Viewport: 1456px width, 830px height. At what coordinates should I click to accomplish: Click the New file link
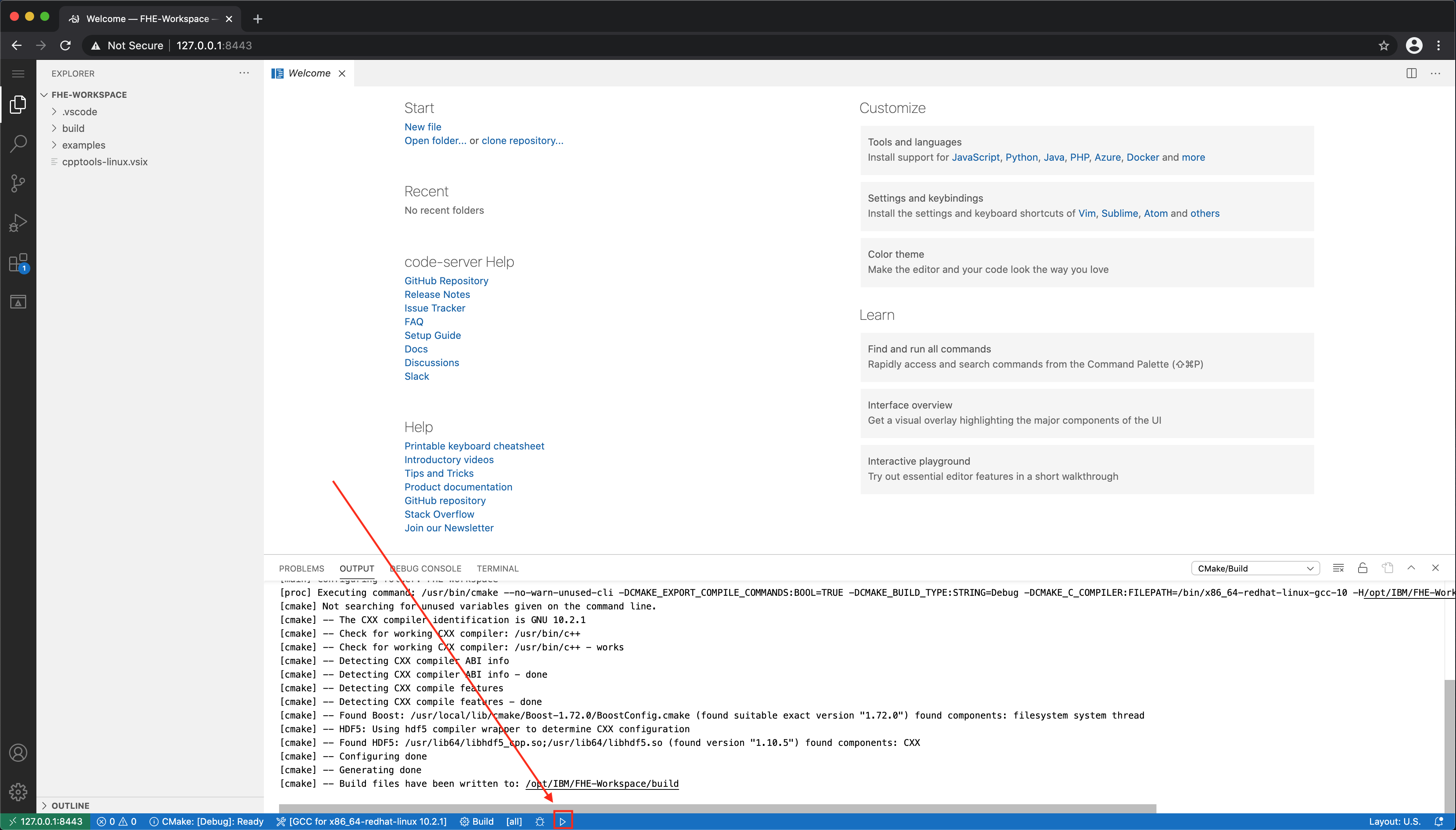[423, 127]
